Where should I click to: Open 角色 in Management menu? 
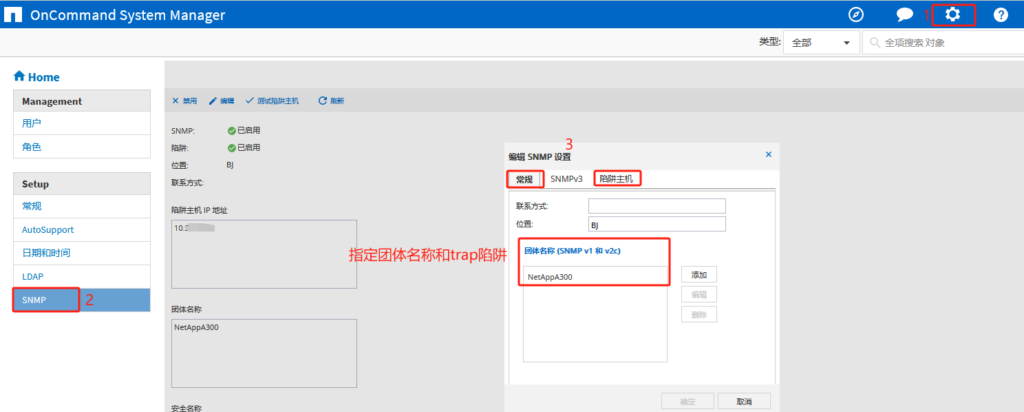[x=82, y=147]
